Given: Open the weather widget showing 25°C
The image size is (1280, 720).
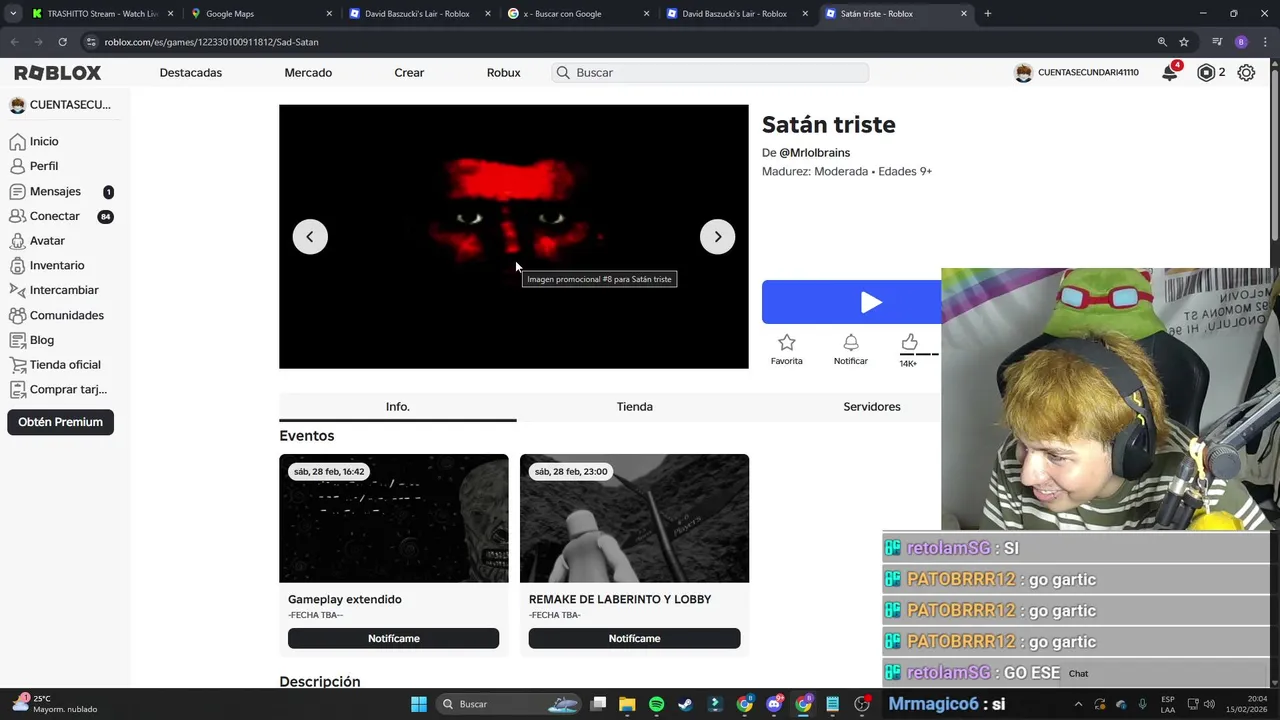Looking at the screenshot, I should 55,704.
